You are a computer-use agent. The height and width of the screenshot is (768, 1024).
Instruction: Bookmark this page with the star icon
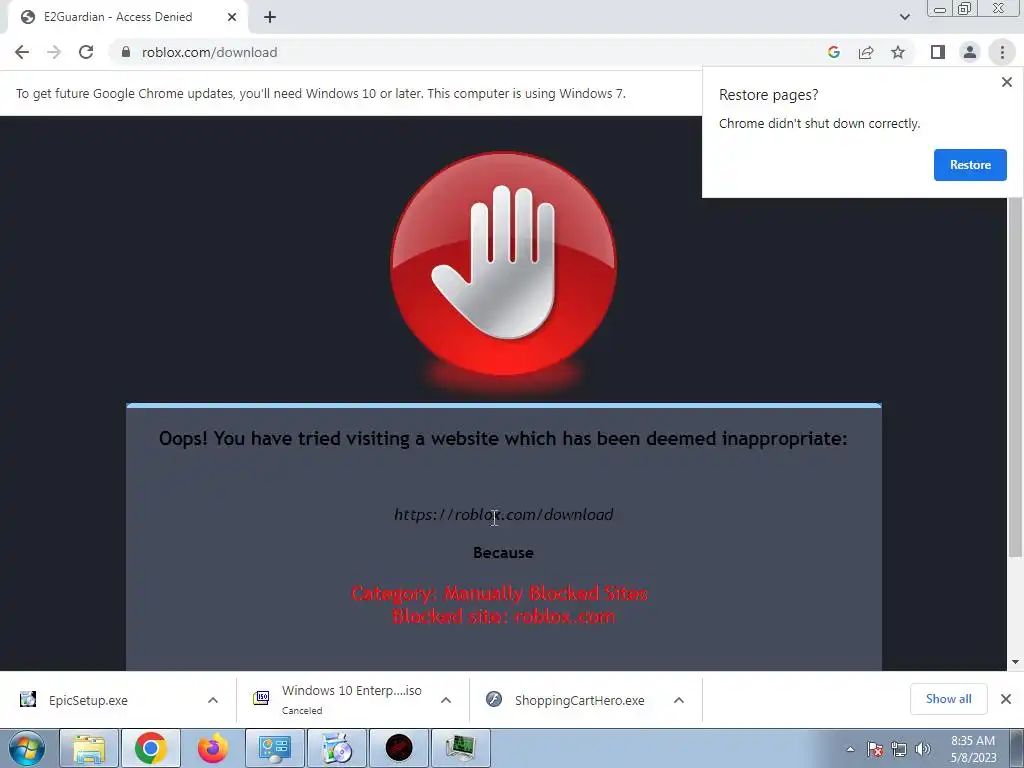[x=898, y=52]
